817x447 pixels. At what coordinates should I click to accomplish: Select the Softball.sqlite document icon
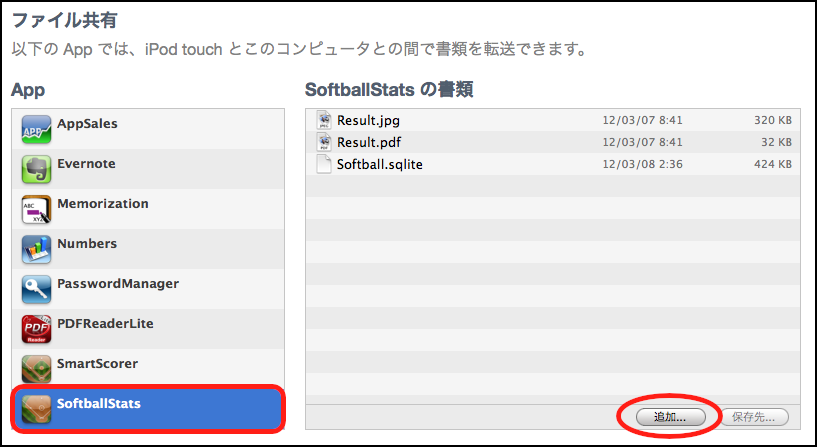click(x=324, y=164)
